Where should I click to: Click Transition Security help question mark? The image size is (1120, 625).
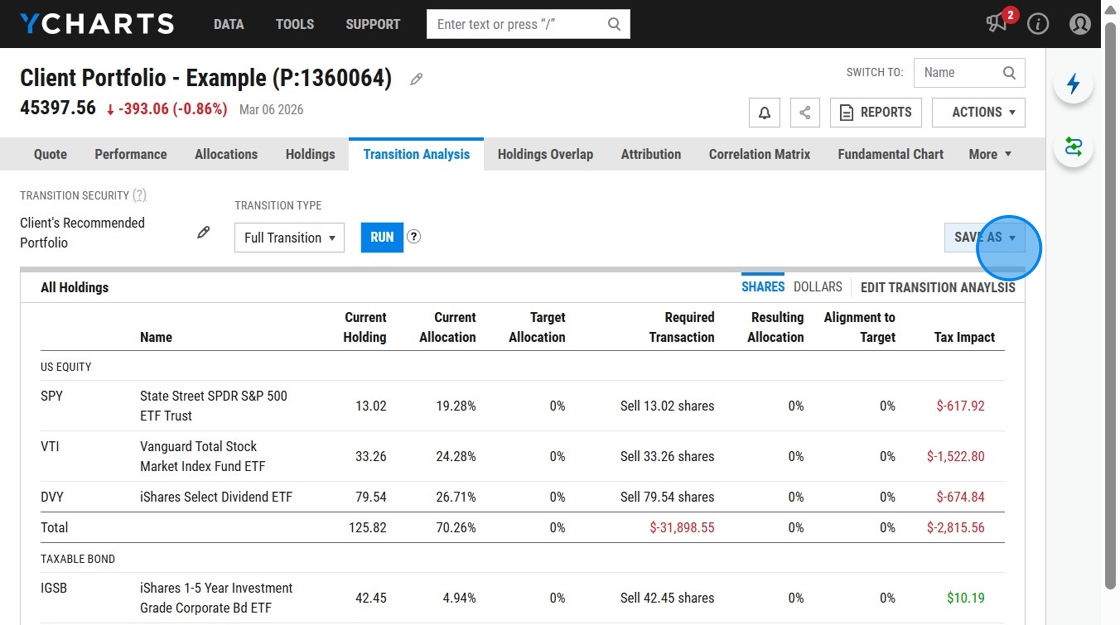point(139,195)
